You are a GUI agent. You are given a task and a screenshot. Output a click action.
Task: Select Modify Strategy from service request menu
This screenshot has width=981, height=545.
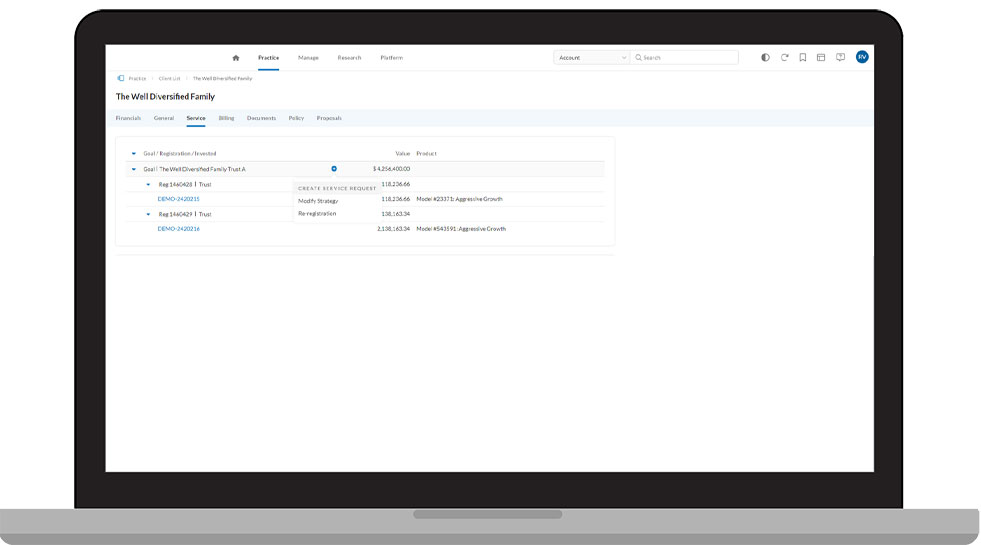tap(318, 201)
